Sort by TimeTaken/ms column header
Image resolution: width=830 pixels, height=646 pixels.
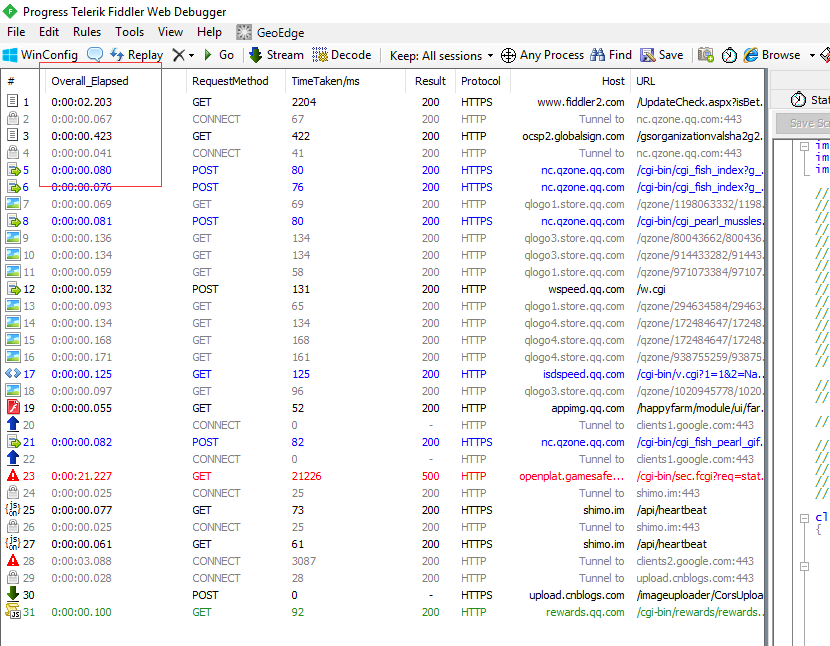[x=326, y=81]
